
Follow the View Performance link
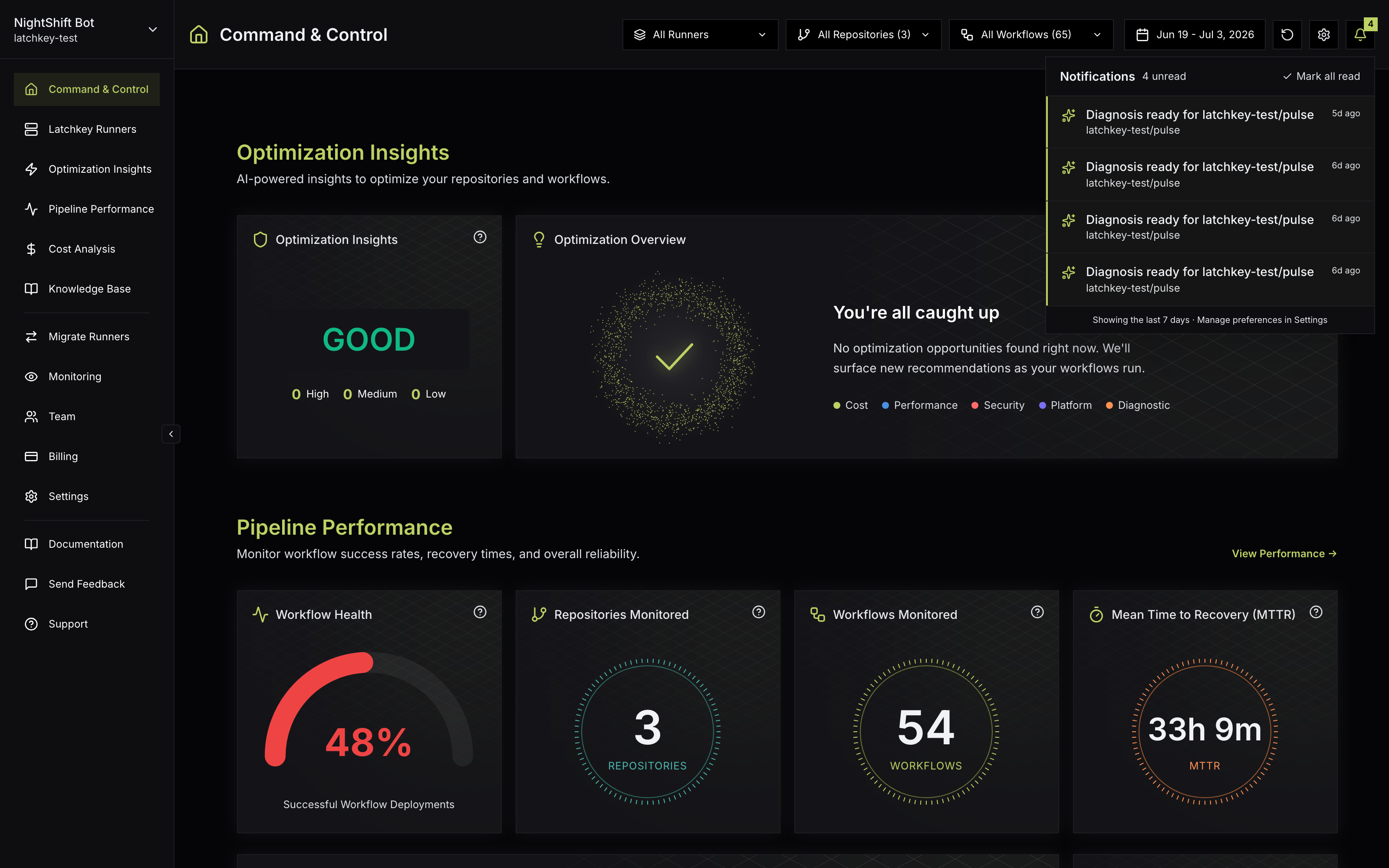(x=1284, y=553)
